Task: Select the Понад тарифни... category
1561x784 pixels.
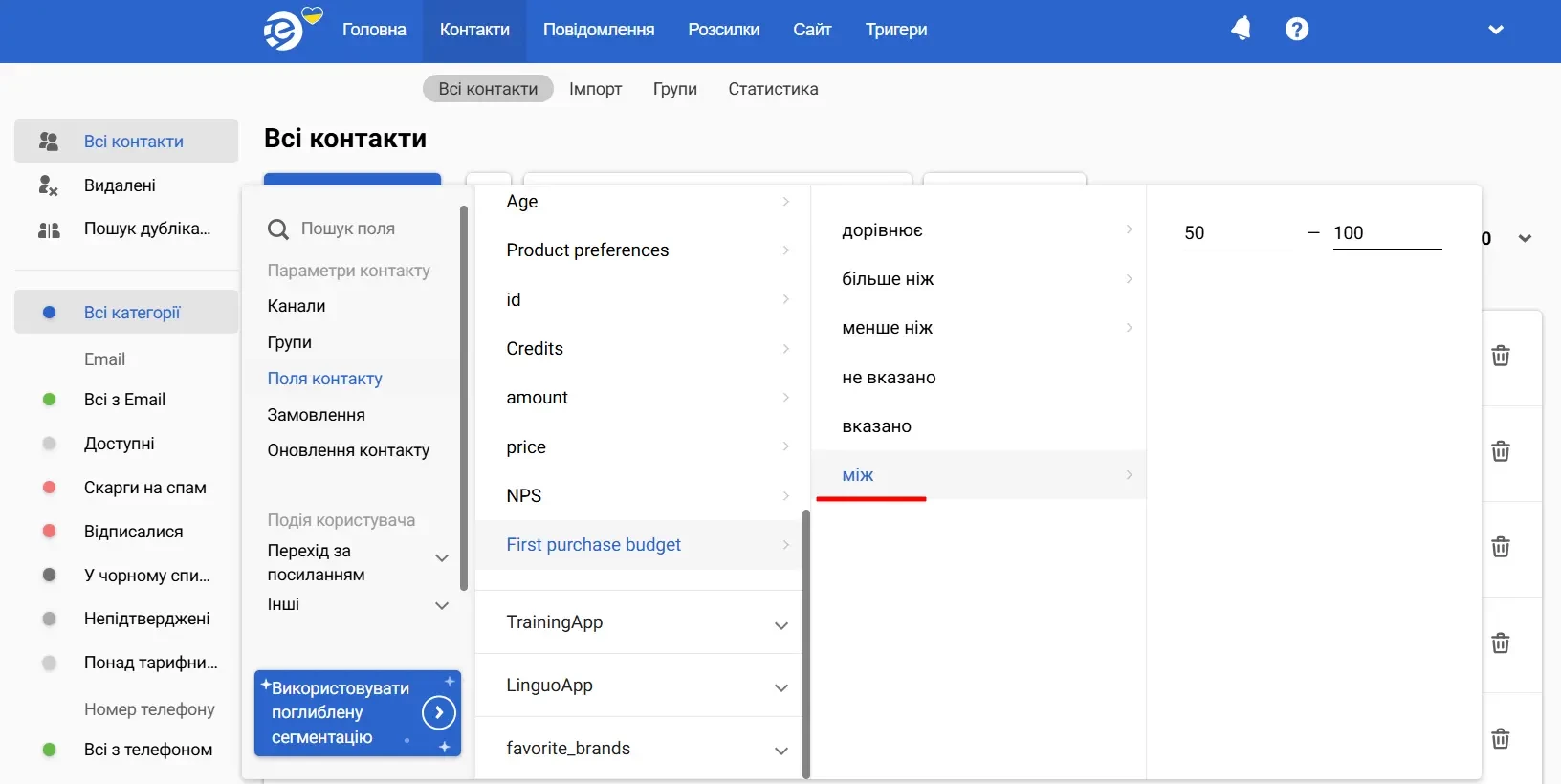Action: click(x=150, y=663)
